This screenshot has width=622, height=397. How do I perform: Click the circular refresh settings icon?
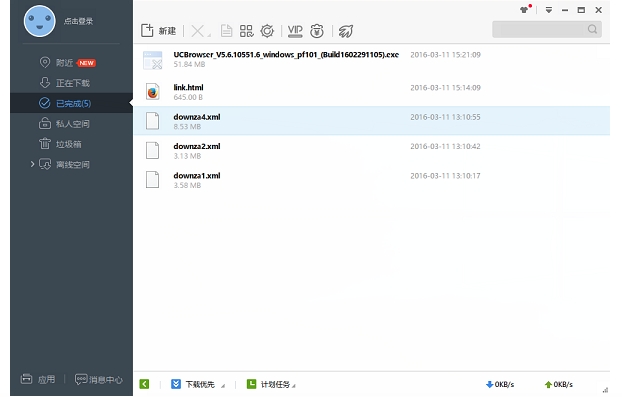click(267, 31)
